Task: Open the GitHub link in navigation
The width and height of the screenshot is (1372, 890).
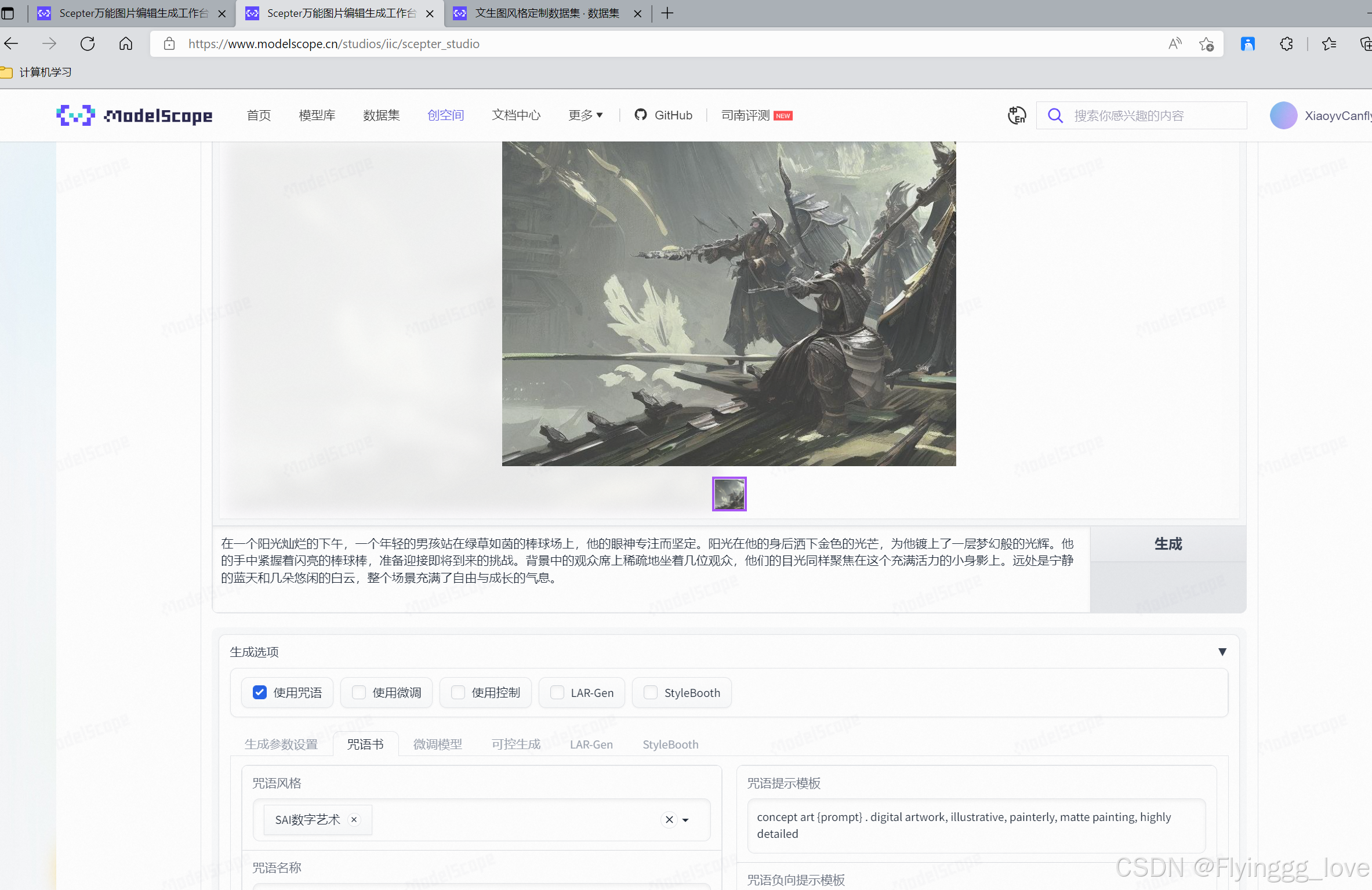Action: coord(664,115)
